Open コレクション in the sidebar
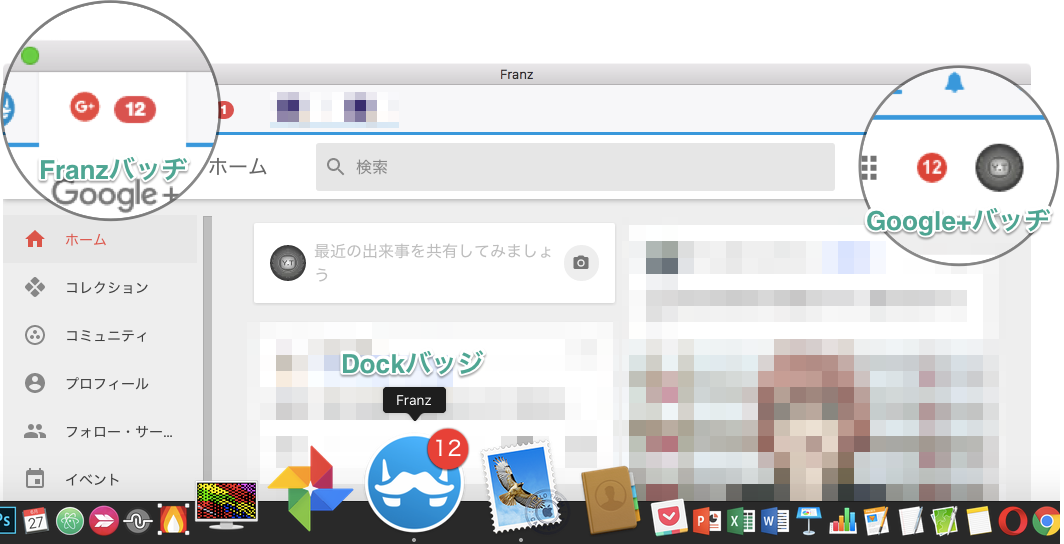 coord(100,288)
